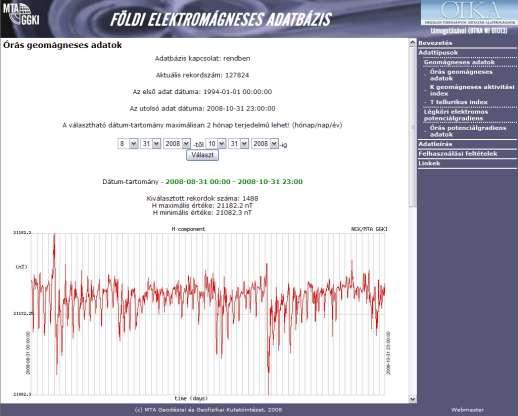This screenshot has height=416, width=518.
Task: Click the MTA GGKI logo
Action: (21, 14)
